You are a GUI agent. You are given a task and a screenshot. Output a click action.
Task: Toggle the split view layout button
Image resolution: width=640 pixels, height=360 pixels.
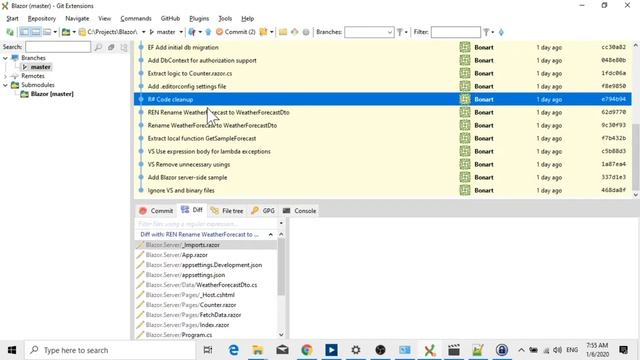36,32
